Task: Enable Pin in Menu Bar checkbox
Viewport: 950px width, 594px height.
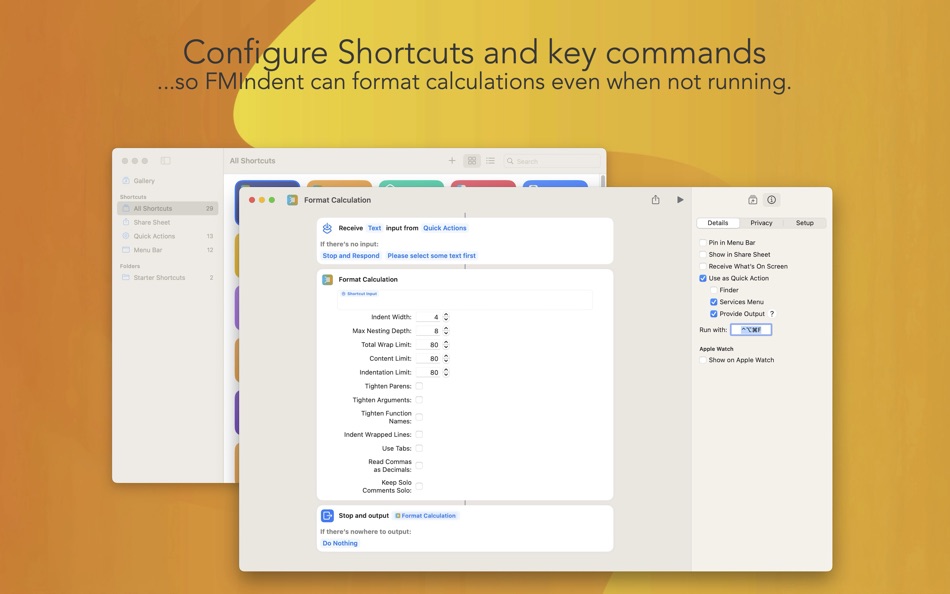Action: pyautogui.click(x=703, y=242)
